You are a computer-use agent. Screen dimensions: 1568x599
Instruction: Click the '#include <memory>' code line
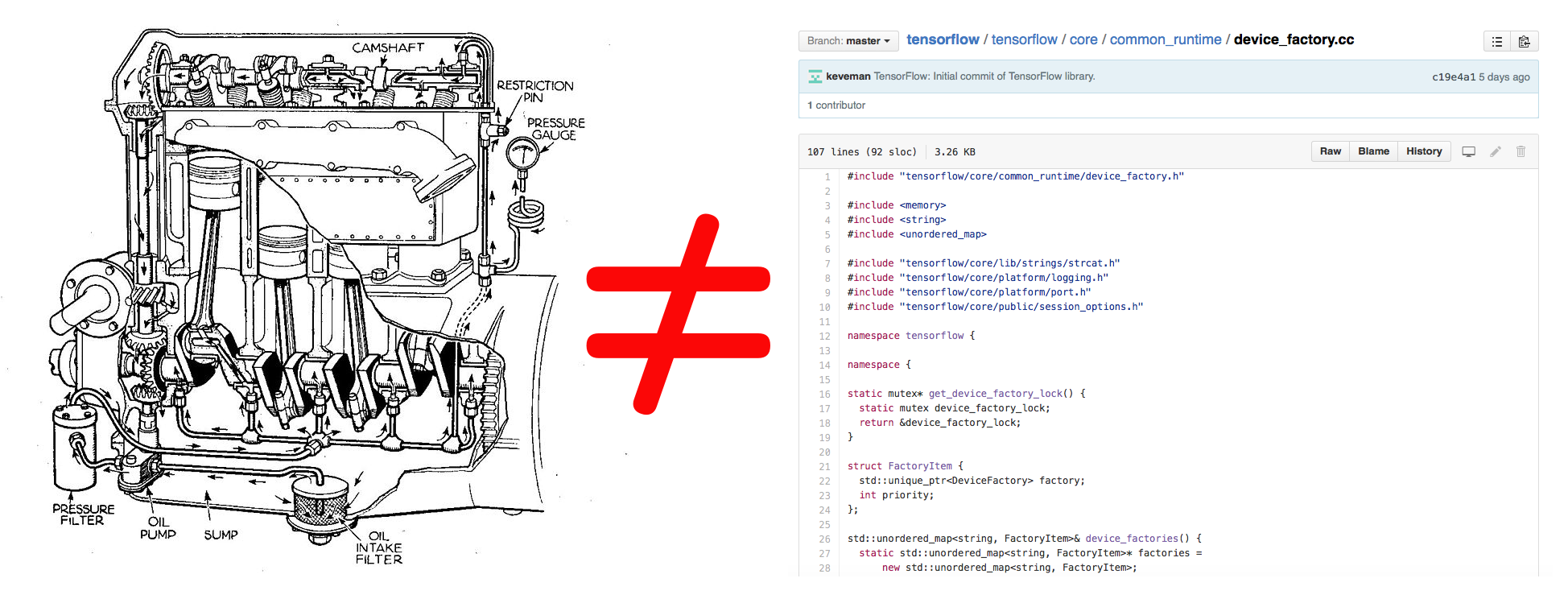pyautogui.click(x=897, y=205)
